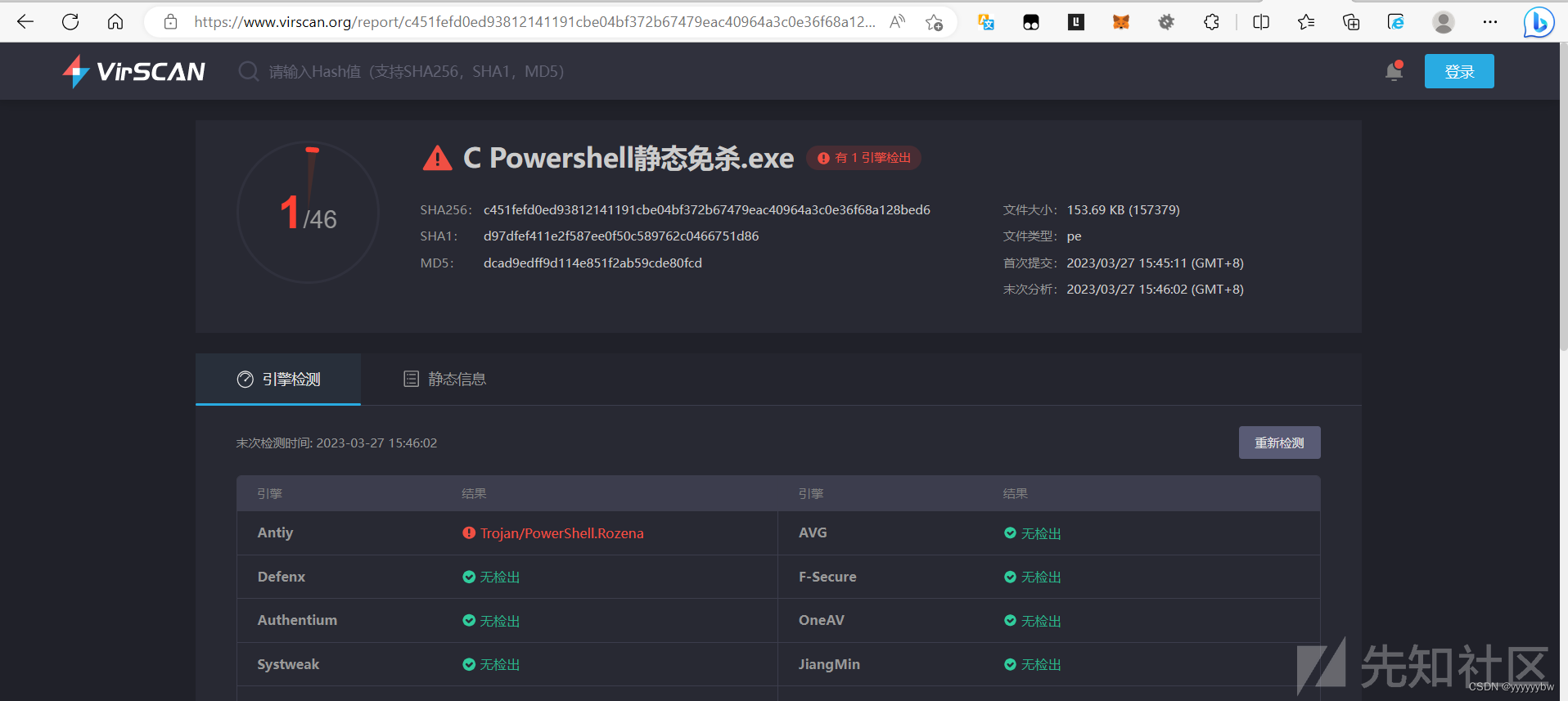Viewport: 1568px width, 701px height.
Task: Select the file type pe value
Action: coord(1074,236)
